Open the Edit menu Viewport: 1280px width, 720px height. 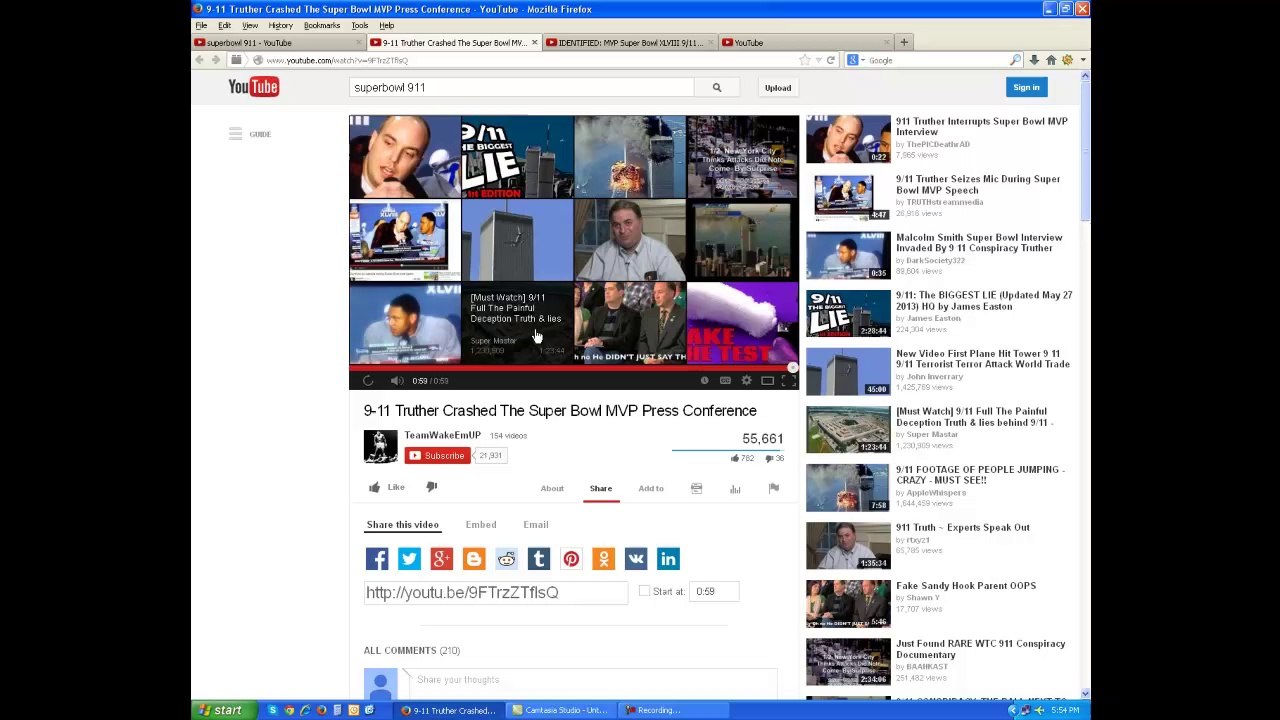coord(224,25)
